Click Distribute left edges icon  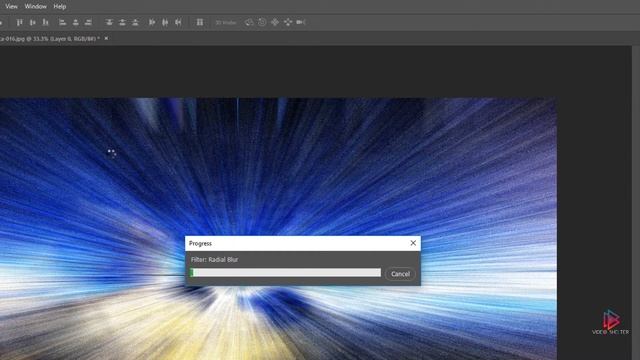[x=152, y=22]
